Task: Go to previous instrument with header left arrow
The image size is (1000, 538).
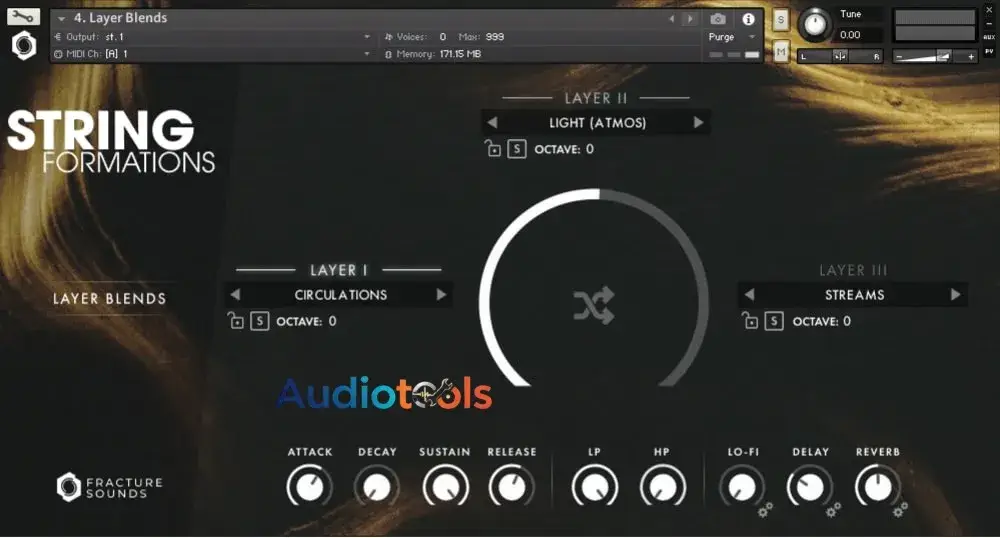Action: tap(672, 19)
